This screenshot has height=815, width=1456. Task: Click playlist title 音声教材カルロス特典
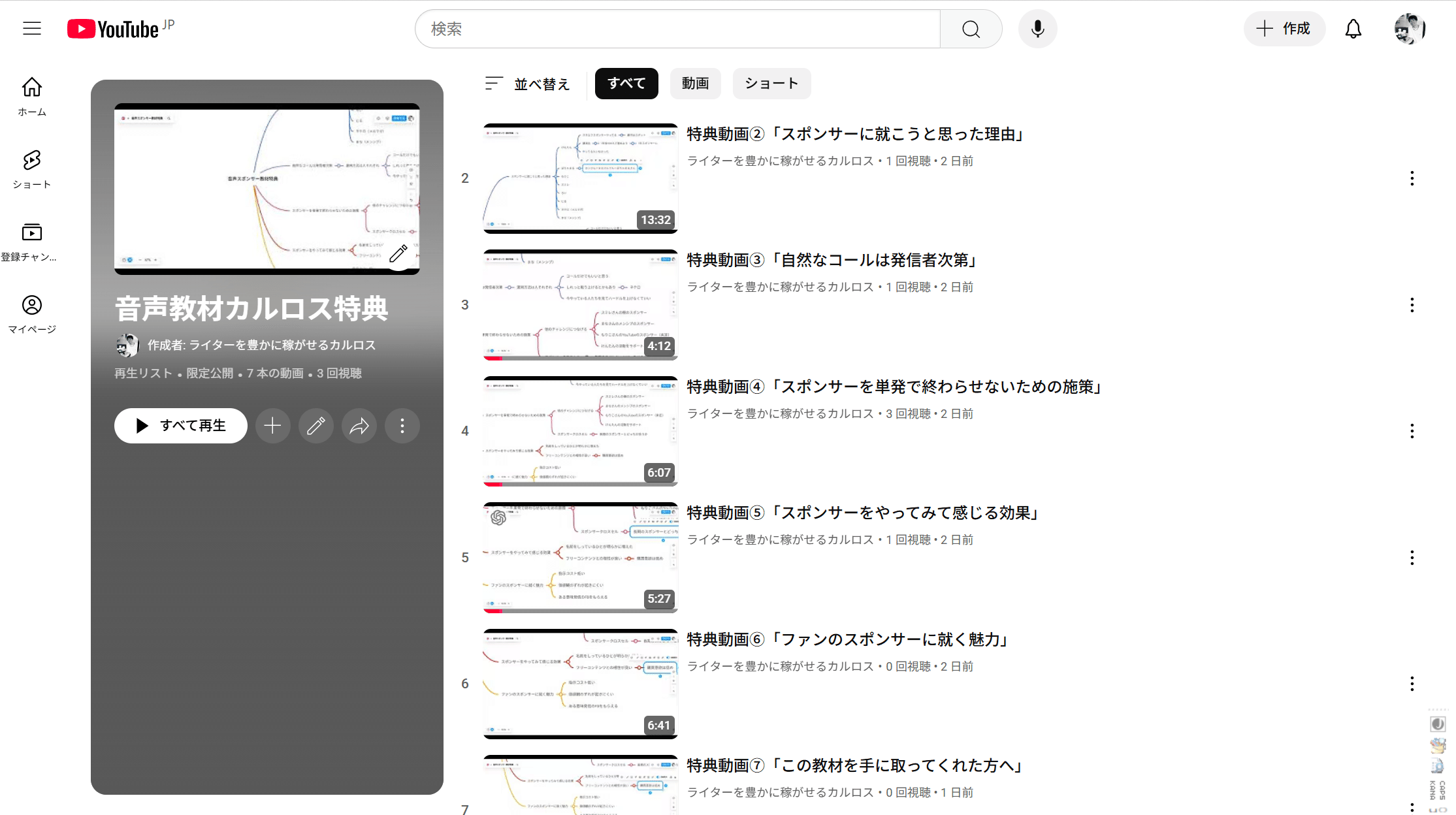pyautogui.click(x=251, y=308)
